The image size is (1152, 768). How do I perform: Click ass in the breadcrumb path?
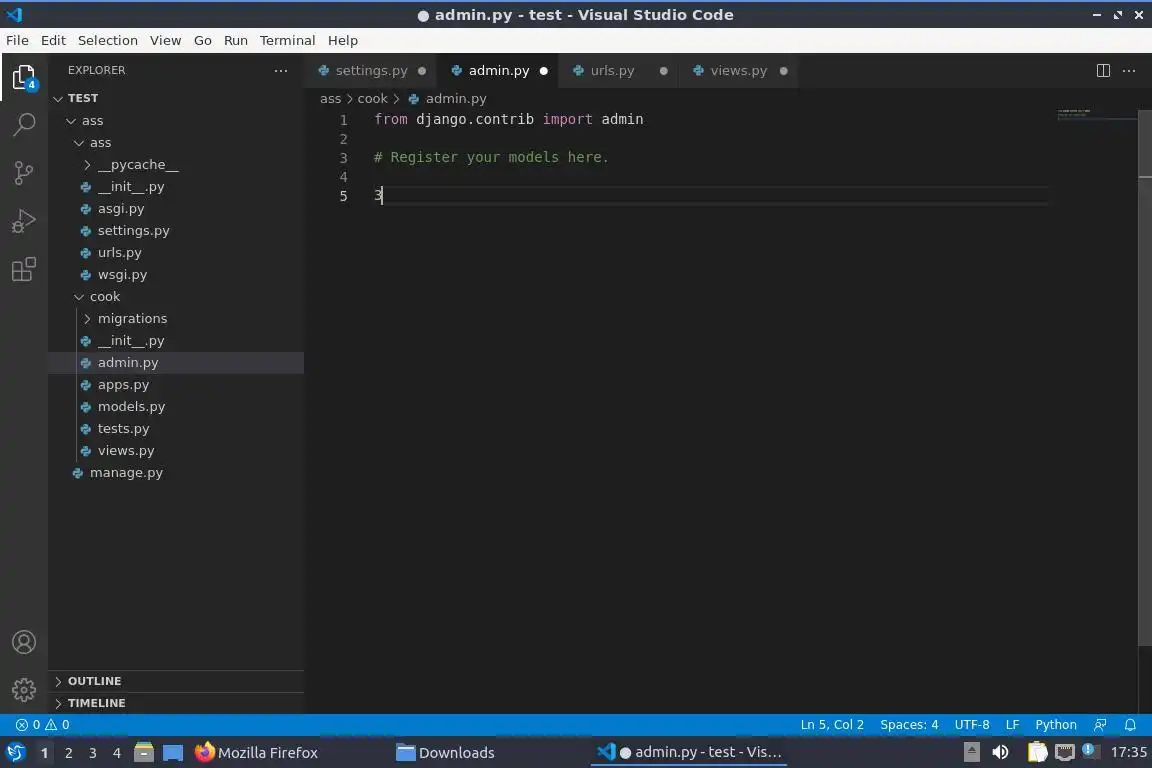coord(331,98)
